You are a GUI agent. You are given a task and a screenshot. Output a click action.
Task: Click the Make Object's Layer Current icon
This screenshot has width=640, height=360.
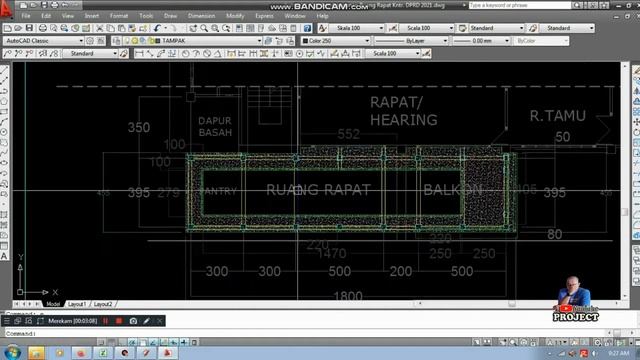(x=268, y=41)
